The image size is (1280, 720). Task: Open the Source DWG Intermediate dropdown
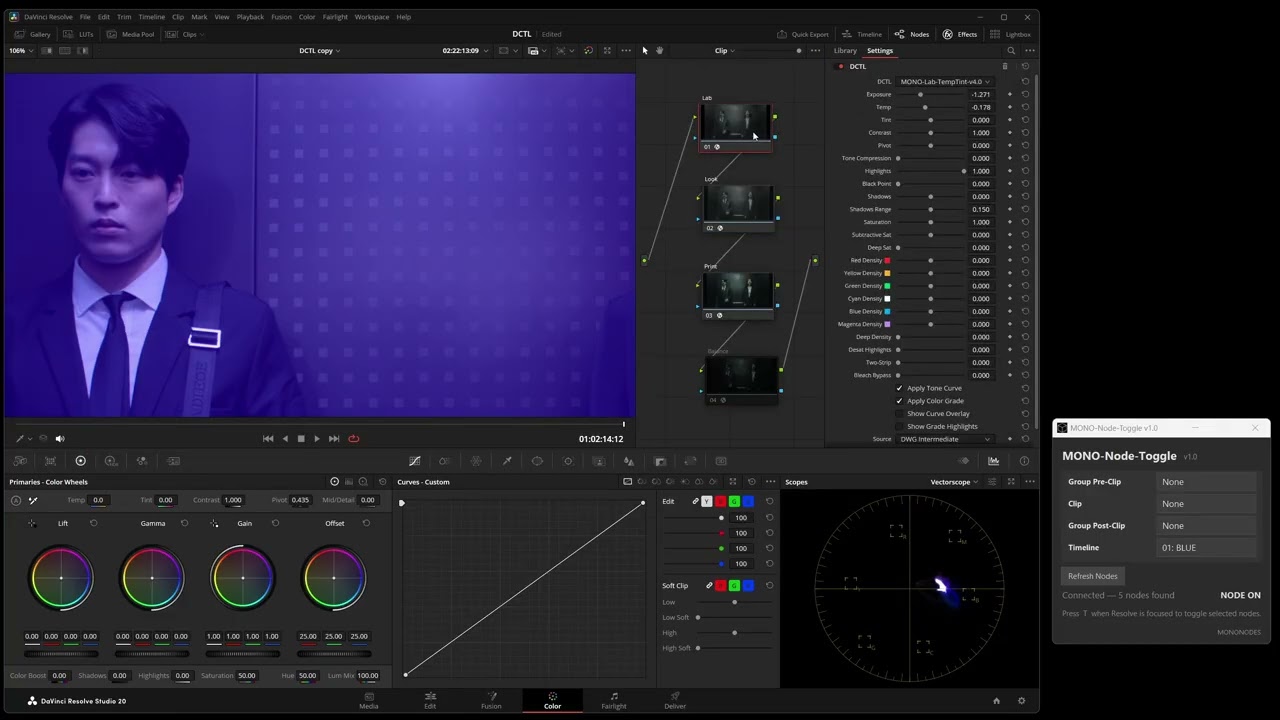(944, 439)
